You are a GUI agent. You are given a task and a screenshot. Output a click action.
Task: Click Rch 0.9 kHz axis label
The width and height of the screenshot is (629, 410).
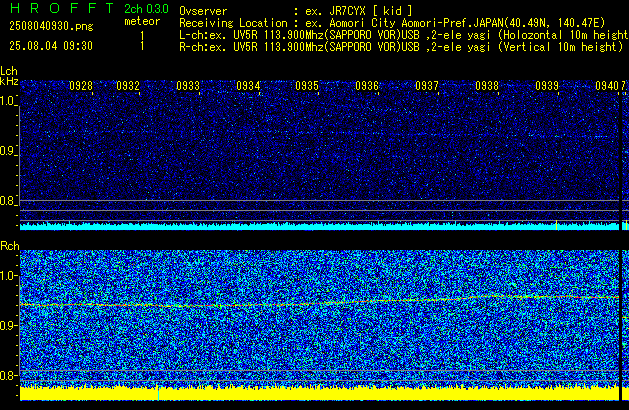tap(8, 325)
